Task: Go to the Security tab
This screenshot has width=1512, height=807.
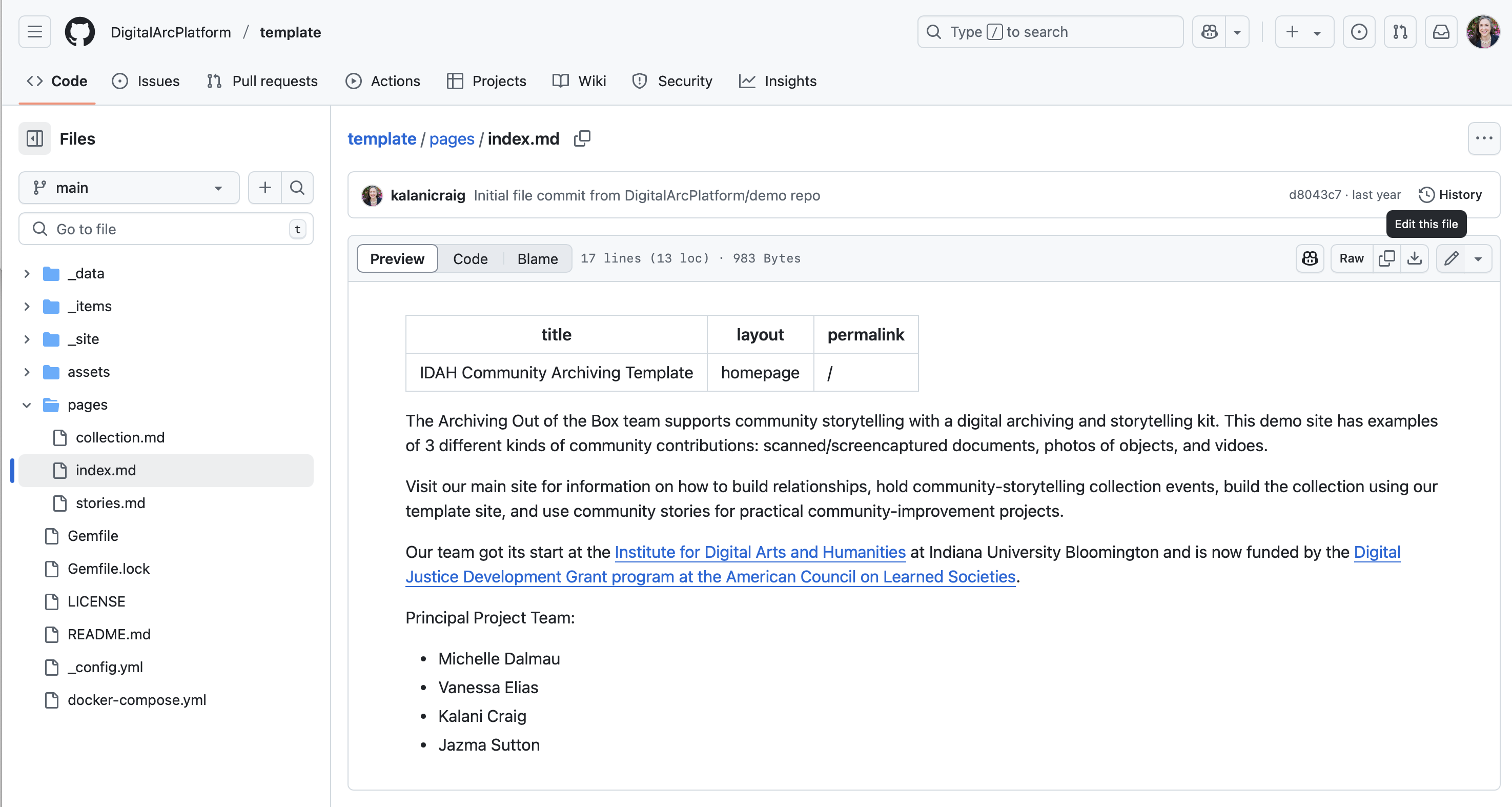Action: click(672, 81)
